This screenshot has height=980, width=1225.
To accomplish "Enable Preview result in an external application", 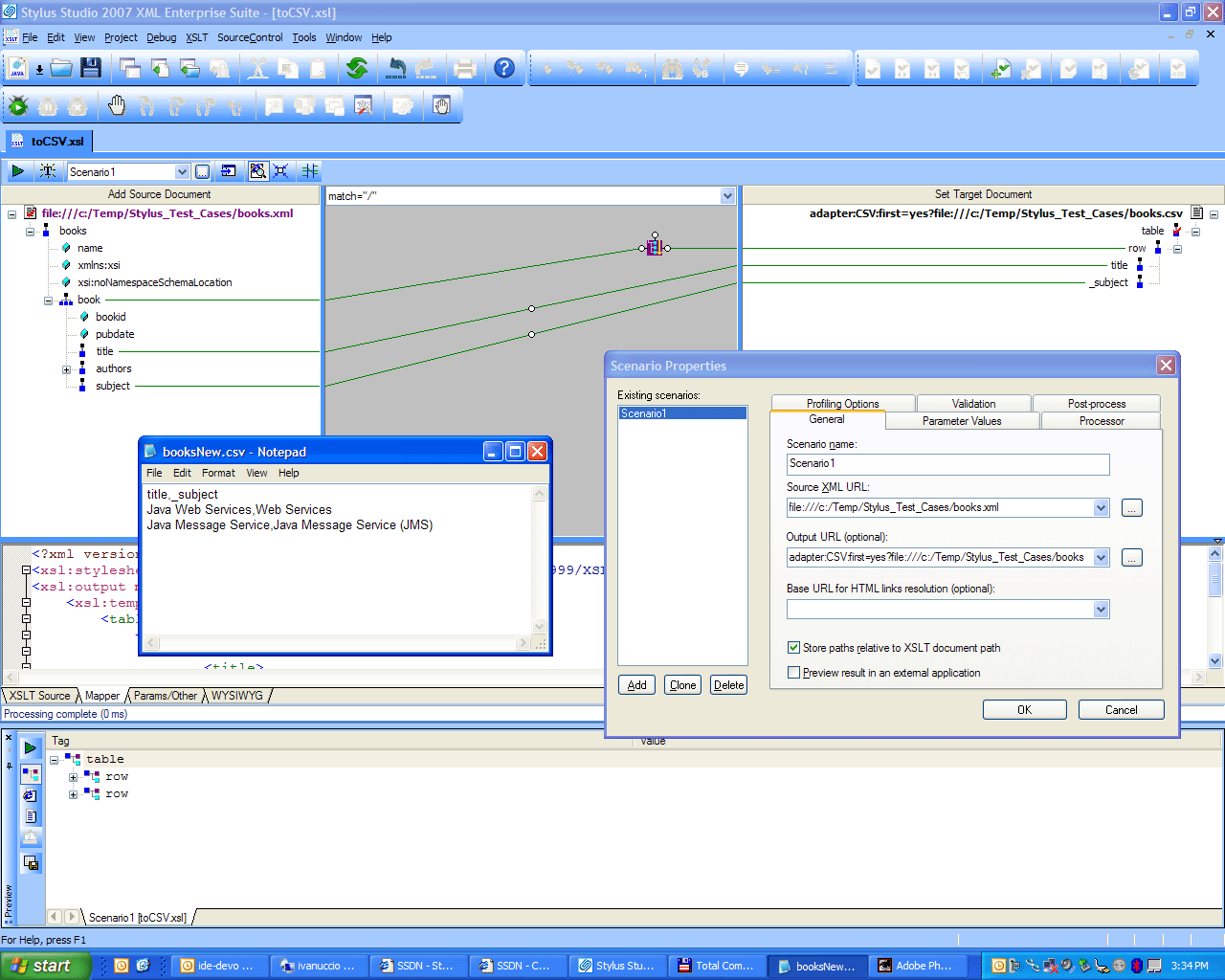I will point(793,673).
